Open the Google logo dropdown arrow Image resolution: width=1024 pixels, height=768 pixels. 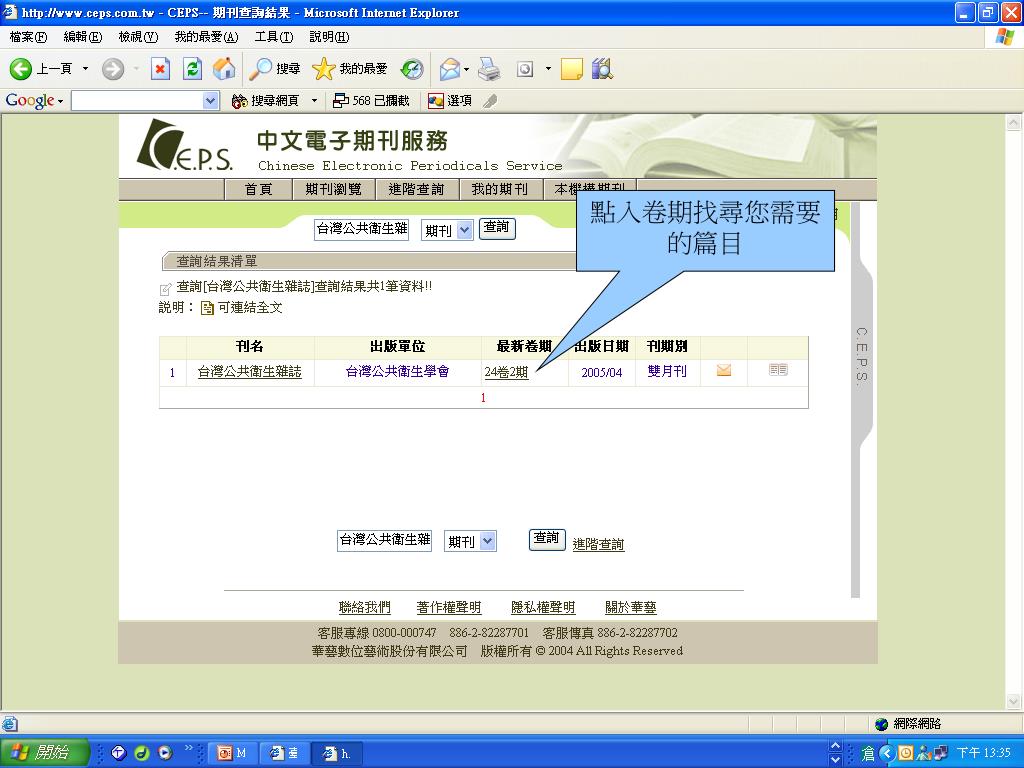60,101
